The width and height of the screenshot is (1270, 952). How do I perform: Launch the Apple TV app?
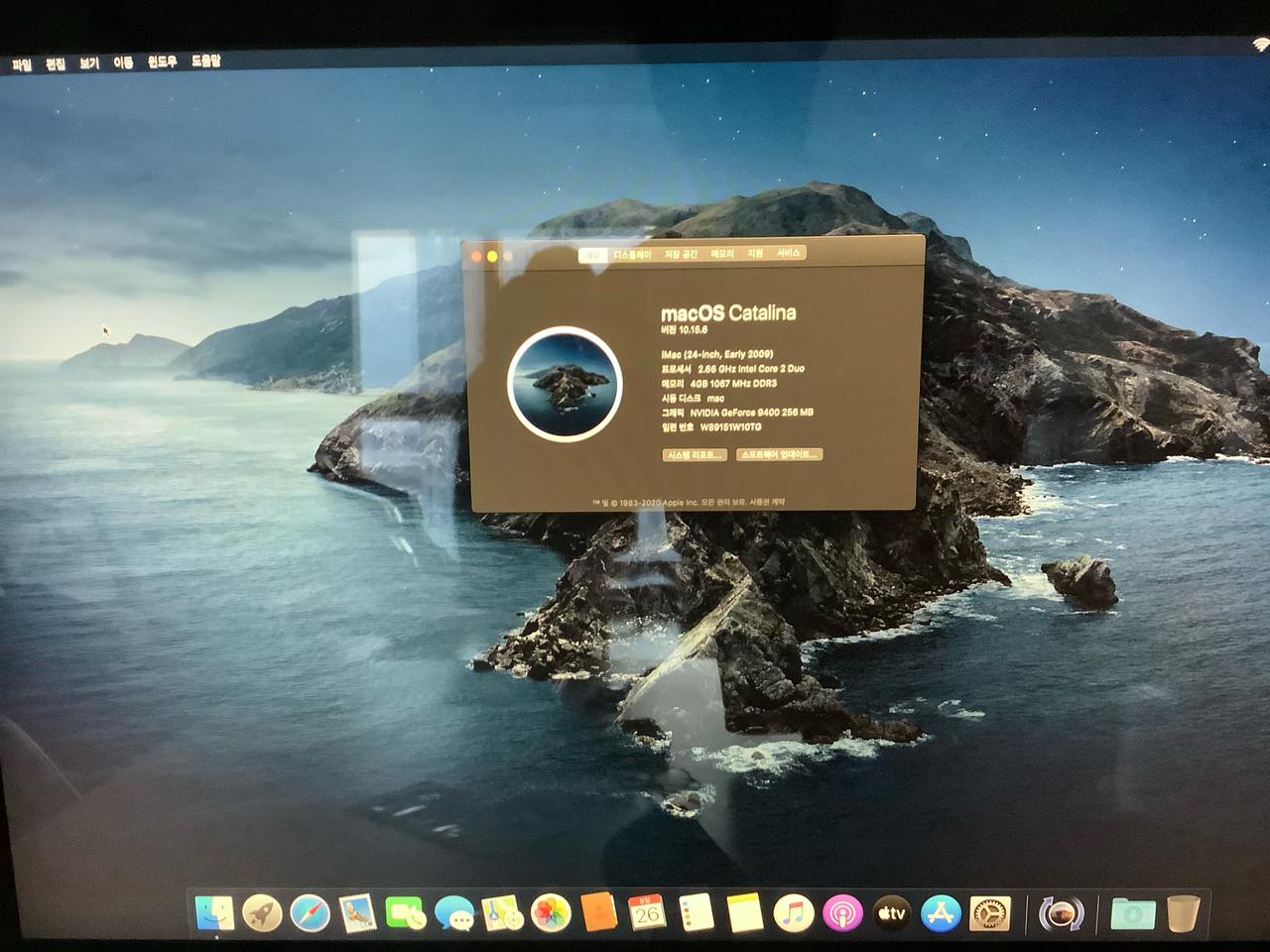tap(891, 912)
